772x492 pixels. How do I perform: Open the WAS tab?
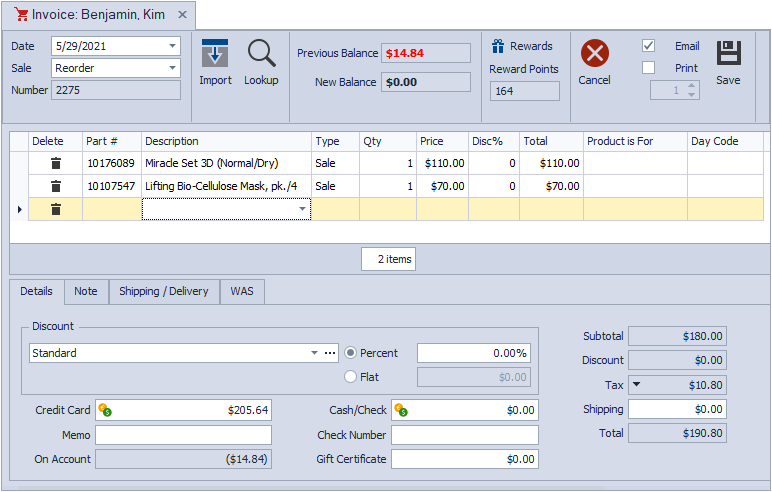242,291
